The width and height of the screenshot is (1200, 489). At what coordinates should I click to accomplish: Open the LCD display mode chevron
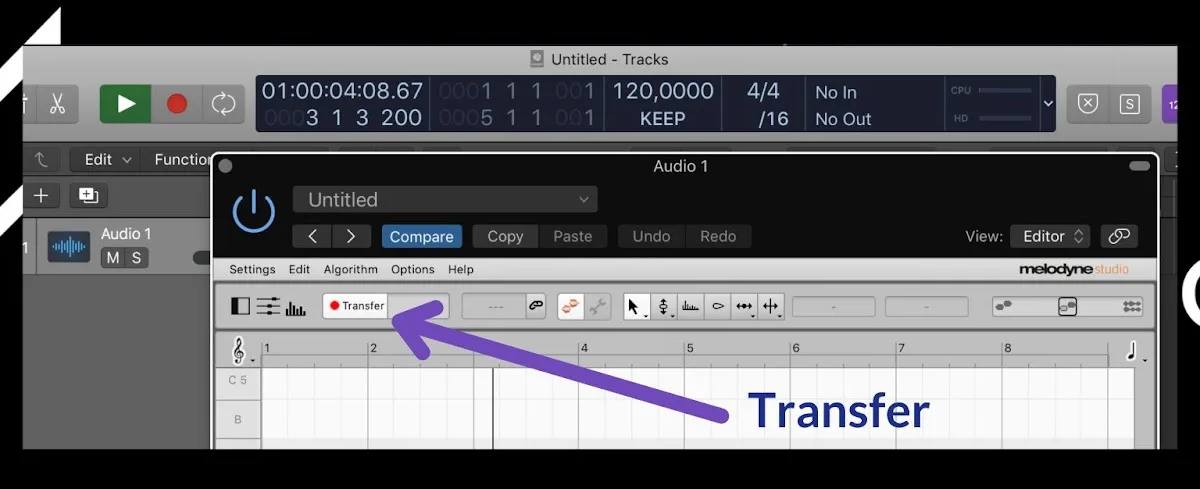(x=1047, y=103)
